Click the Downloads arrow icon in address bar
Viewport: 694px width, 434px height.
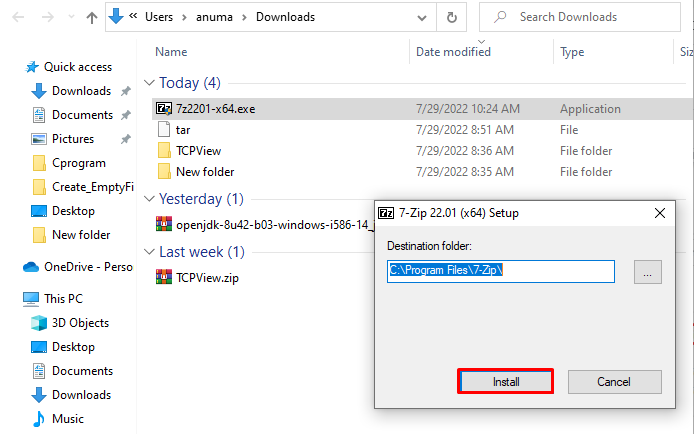coord(116,16)
